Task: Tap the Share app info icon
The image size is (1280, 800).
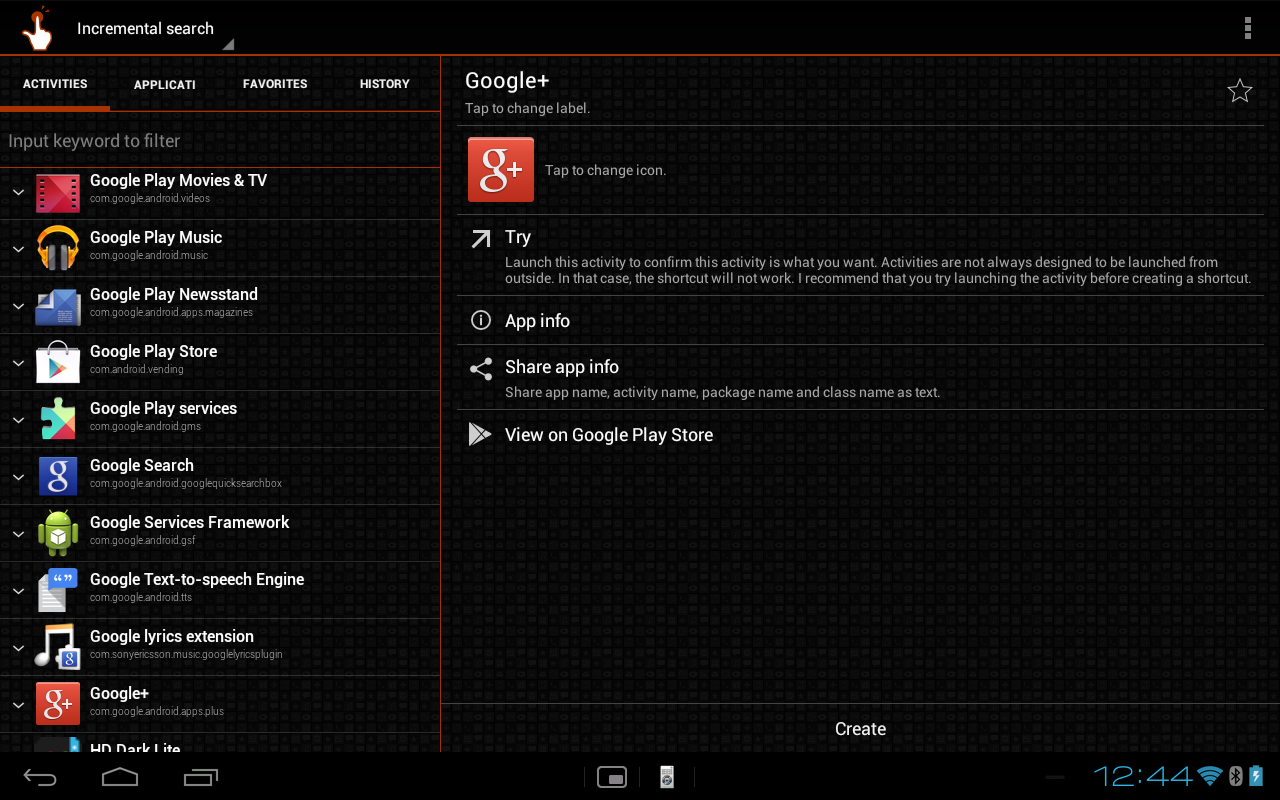Action: (x=480, y=368)
